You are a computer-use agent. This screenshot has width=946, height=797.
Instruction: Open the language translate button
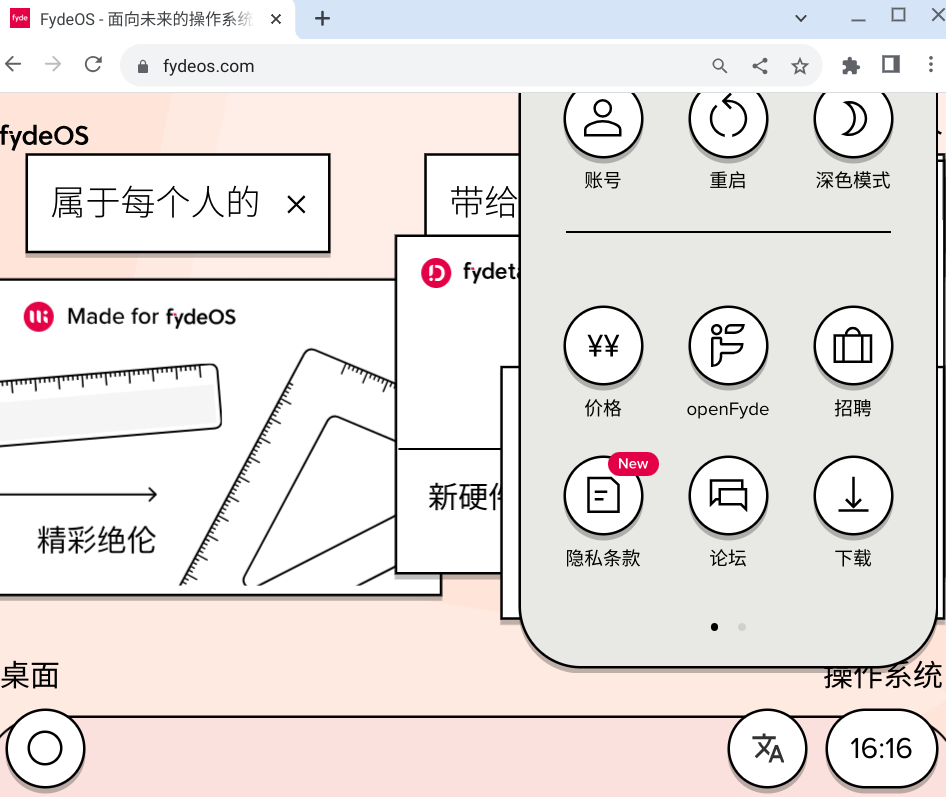click(x=767, y=748)
